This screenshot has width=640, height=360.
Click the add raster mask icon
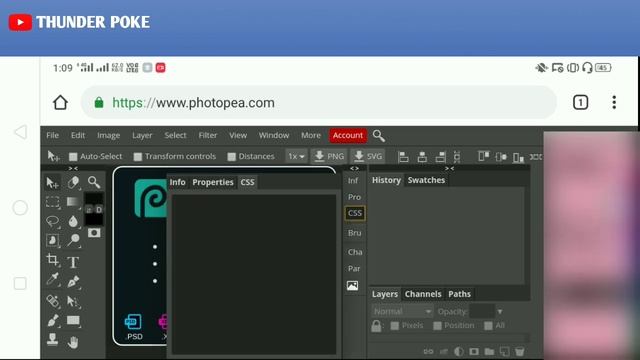(473, 351)
